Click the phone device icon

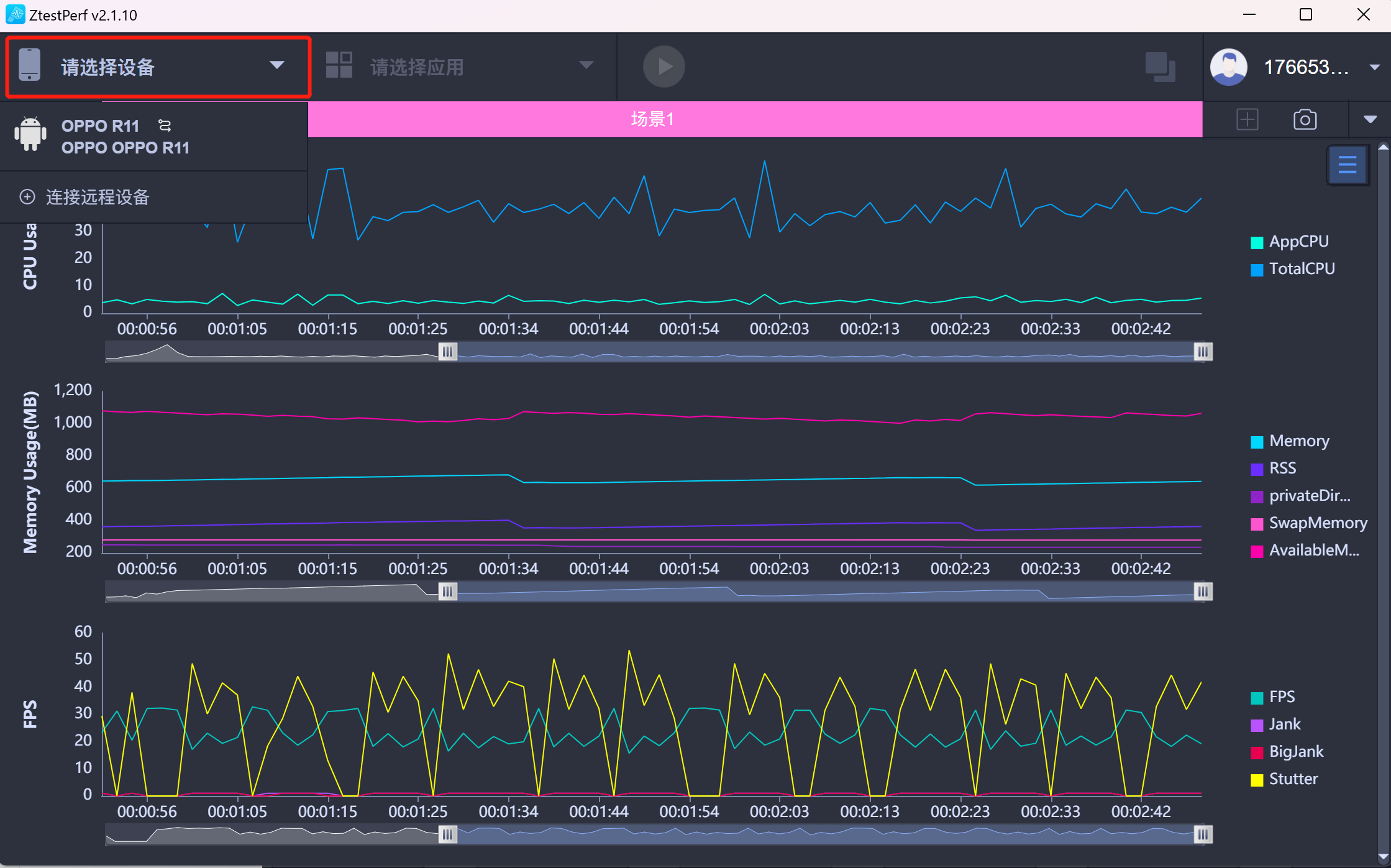[29, 65]
